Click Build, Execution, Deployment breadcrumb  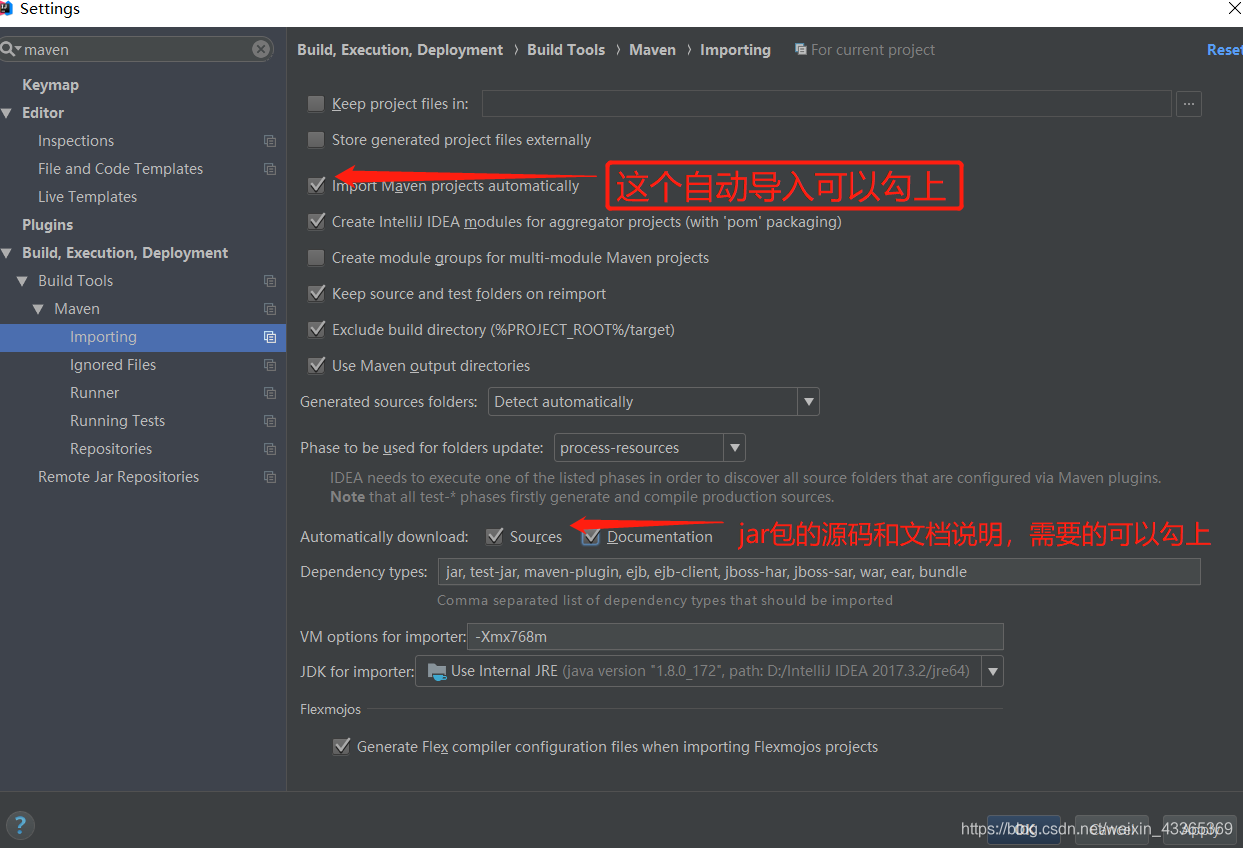400,50
